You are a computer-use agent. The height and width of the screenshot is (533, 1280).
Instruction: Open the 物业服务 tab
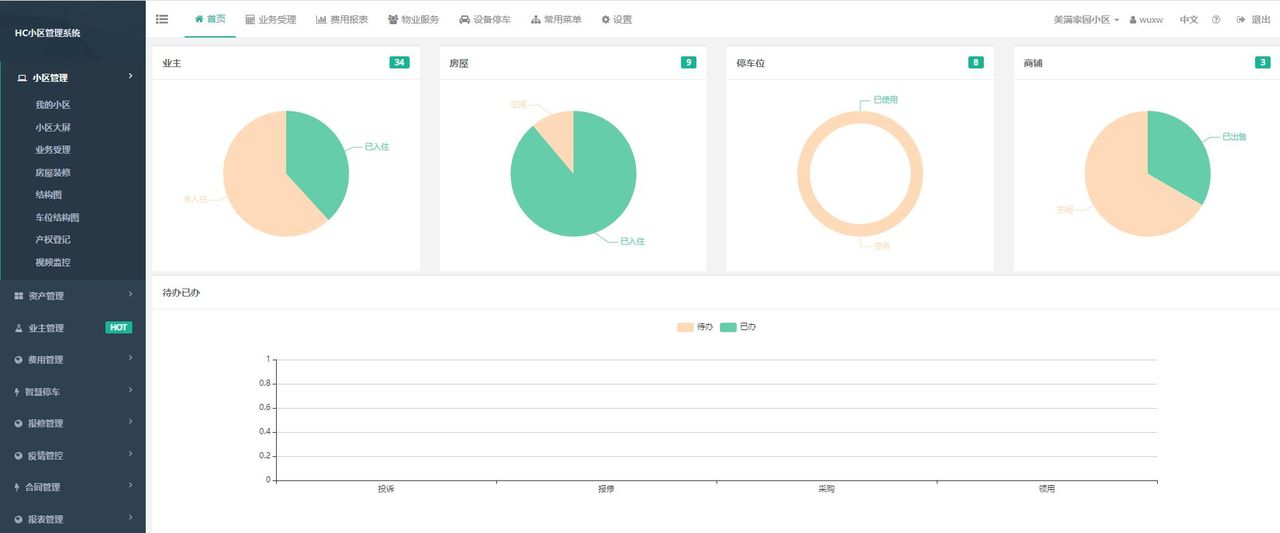pyautogui.click(x=413, y=20)
